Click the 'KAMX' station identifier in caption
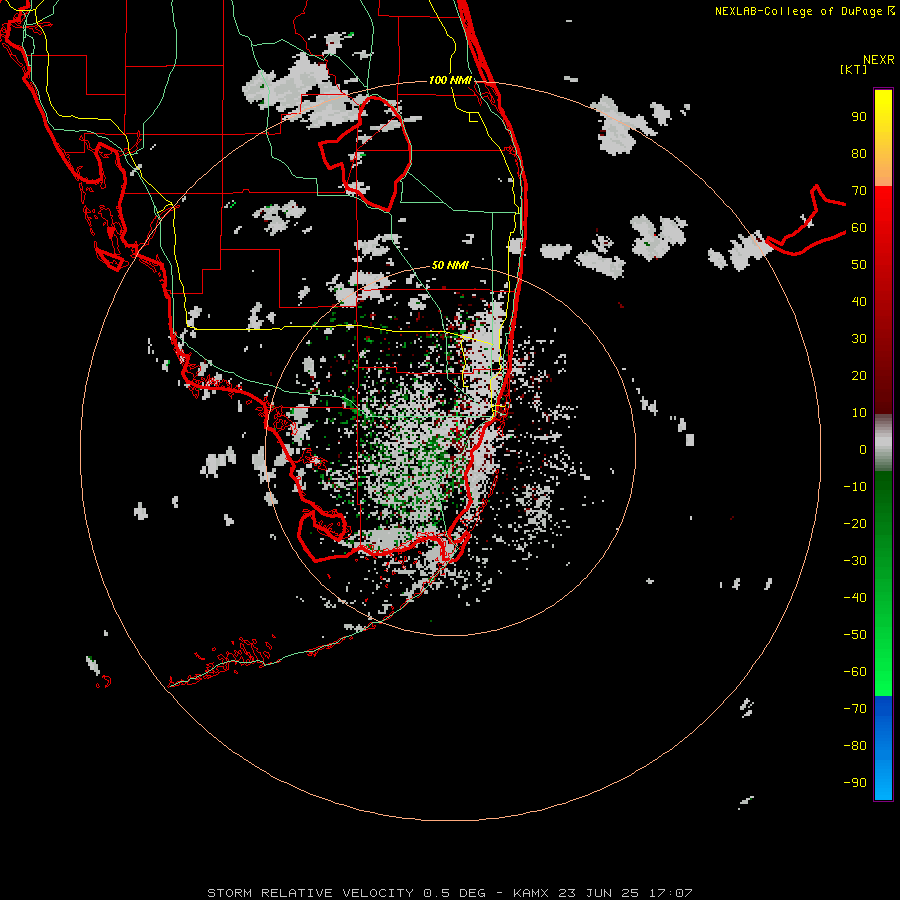 (531, 893)
